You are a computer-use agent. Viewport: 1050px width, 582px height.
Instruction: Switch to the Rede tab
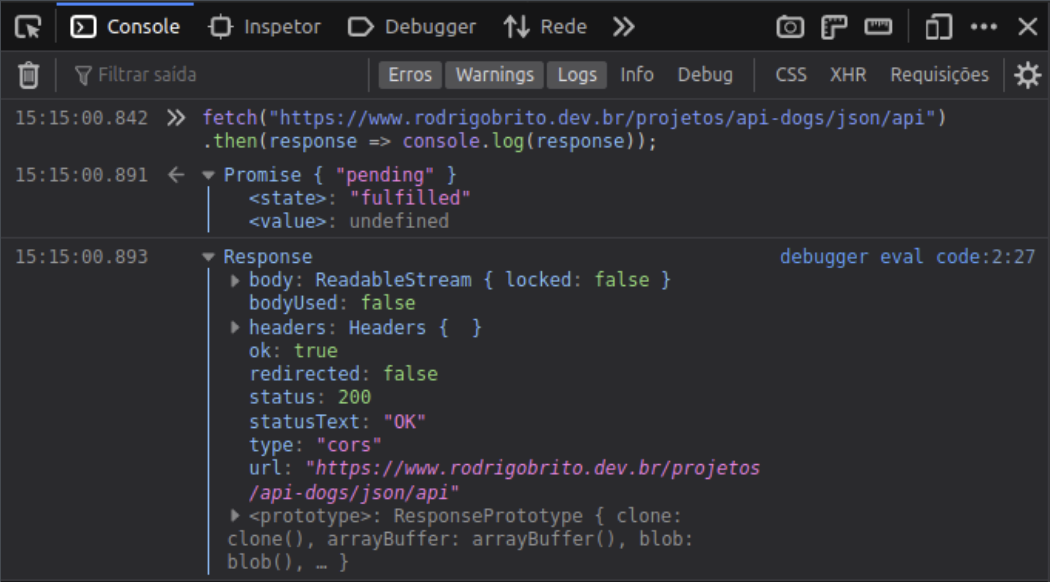click(x=545, y=27)
